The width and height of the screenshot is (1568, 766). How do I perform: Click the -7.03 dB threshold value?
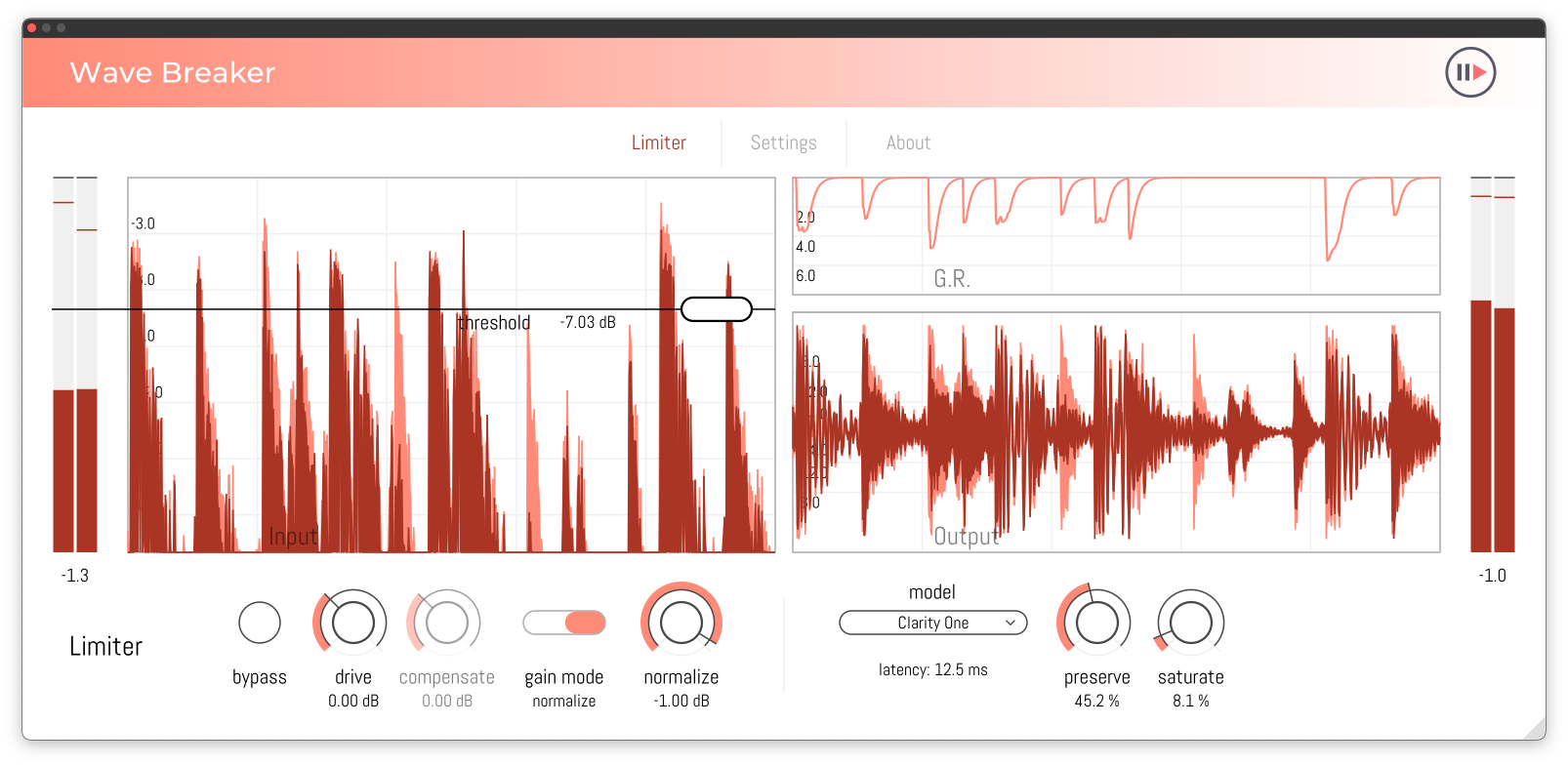(588, 322)
